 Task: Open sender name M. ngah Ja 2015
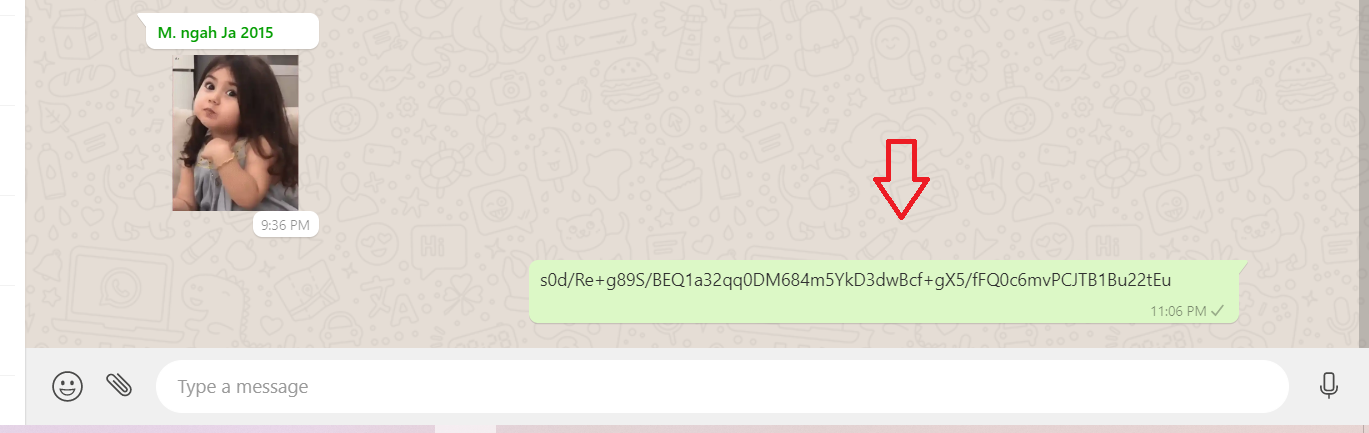tap(216, 32)
